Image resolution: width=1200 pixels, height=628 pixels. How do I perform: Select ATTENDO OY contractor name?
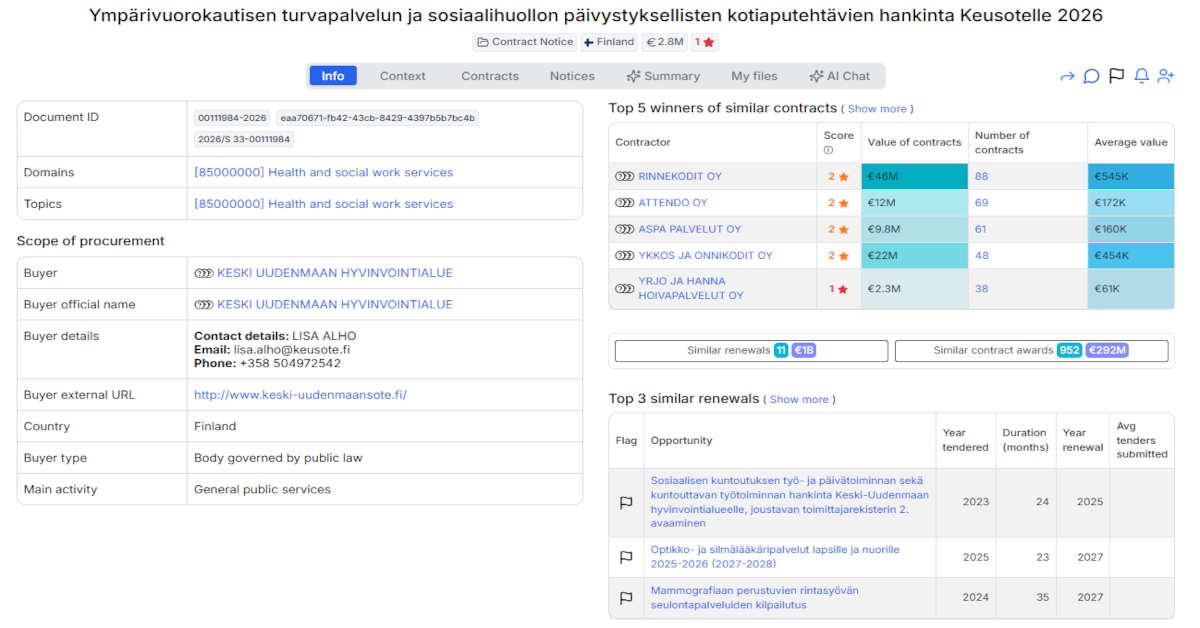[672, 202]
